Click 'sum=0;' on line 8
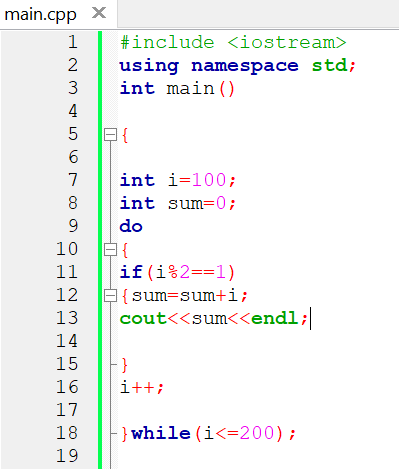The height and width of the screenshot is (469, 399). tap(202, 203)
